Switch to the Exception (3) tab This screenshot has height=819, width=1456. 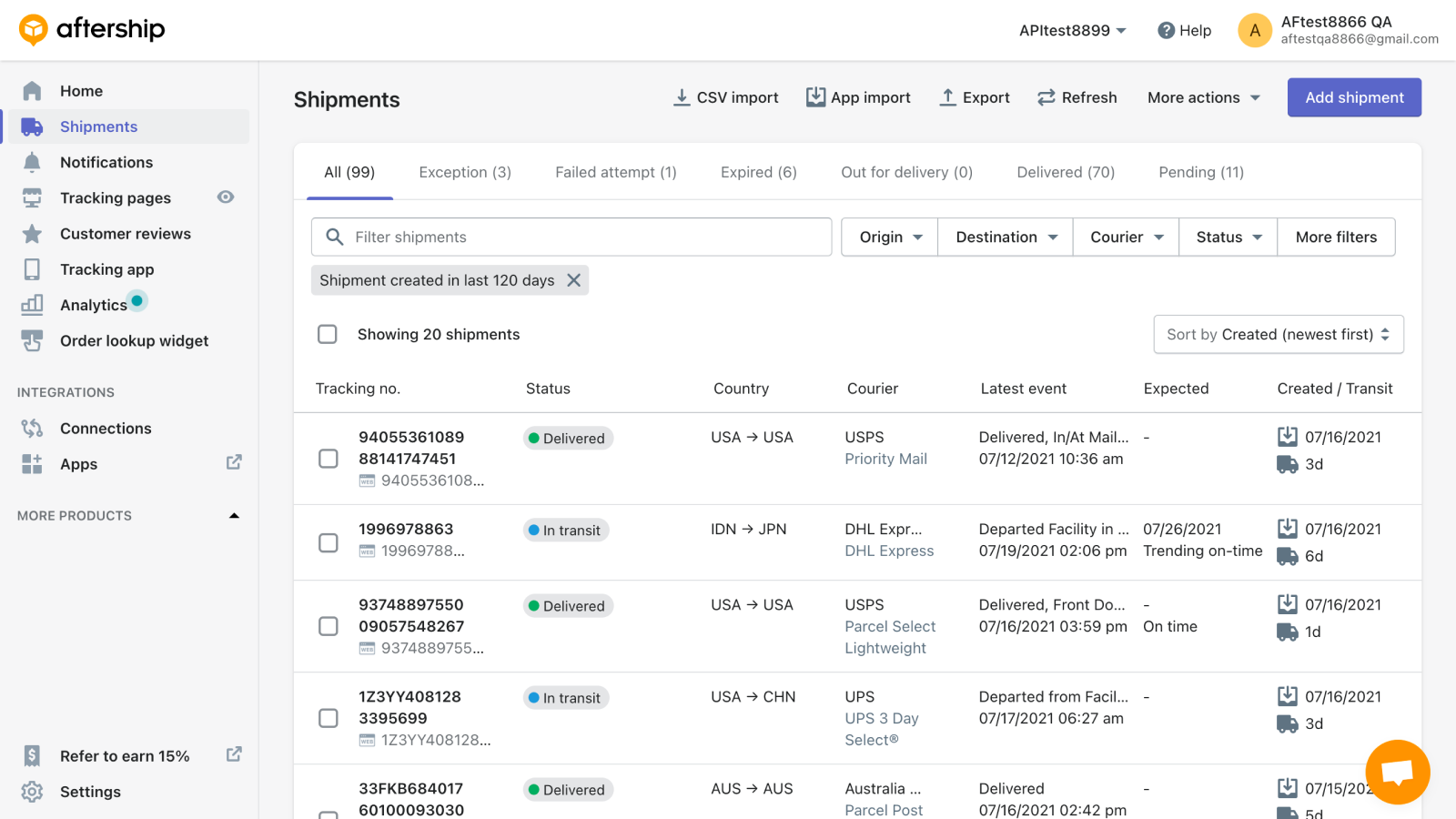click(465, 172)
